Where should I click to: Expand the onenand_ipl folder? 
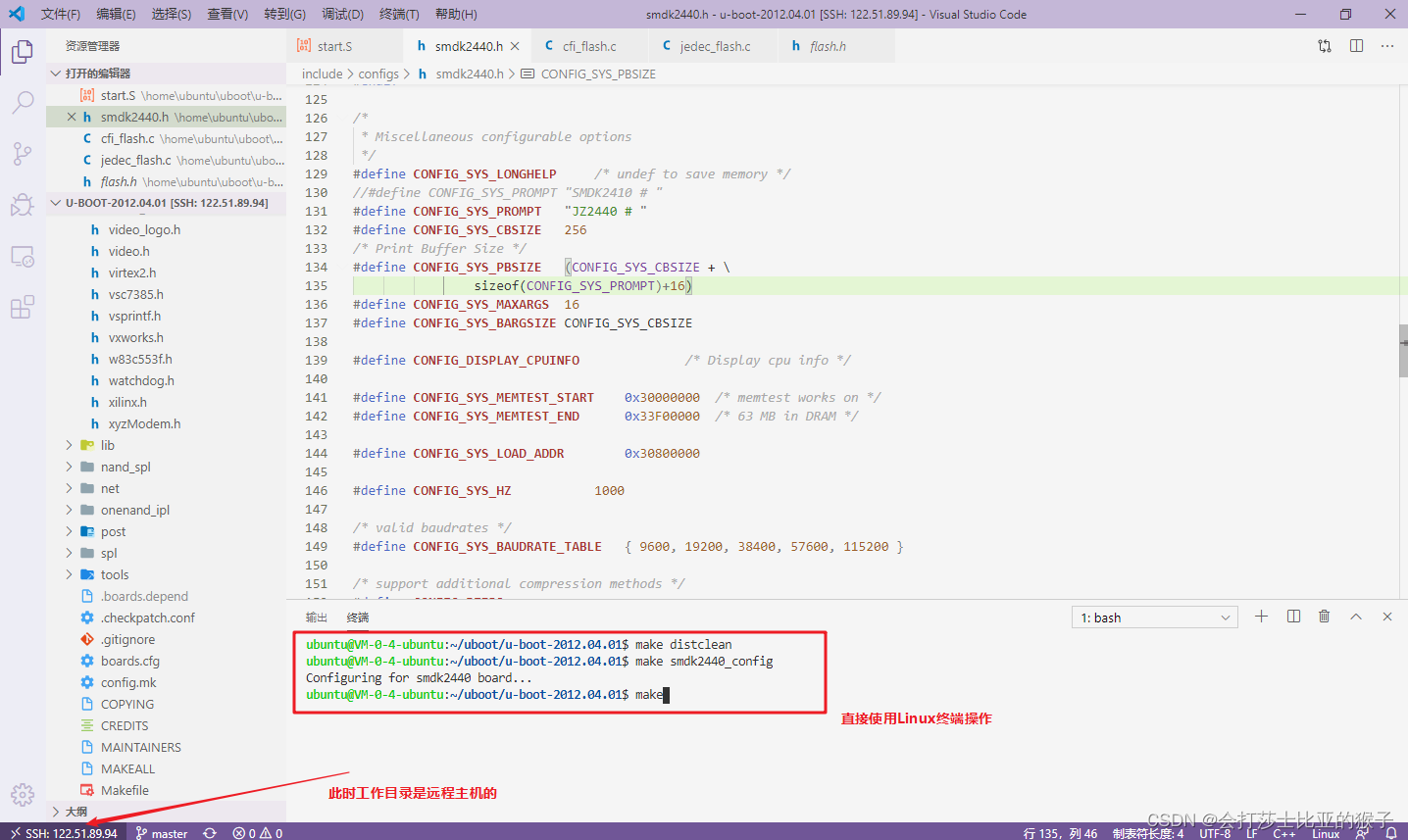click(70, 510)
